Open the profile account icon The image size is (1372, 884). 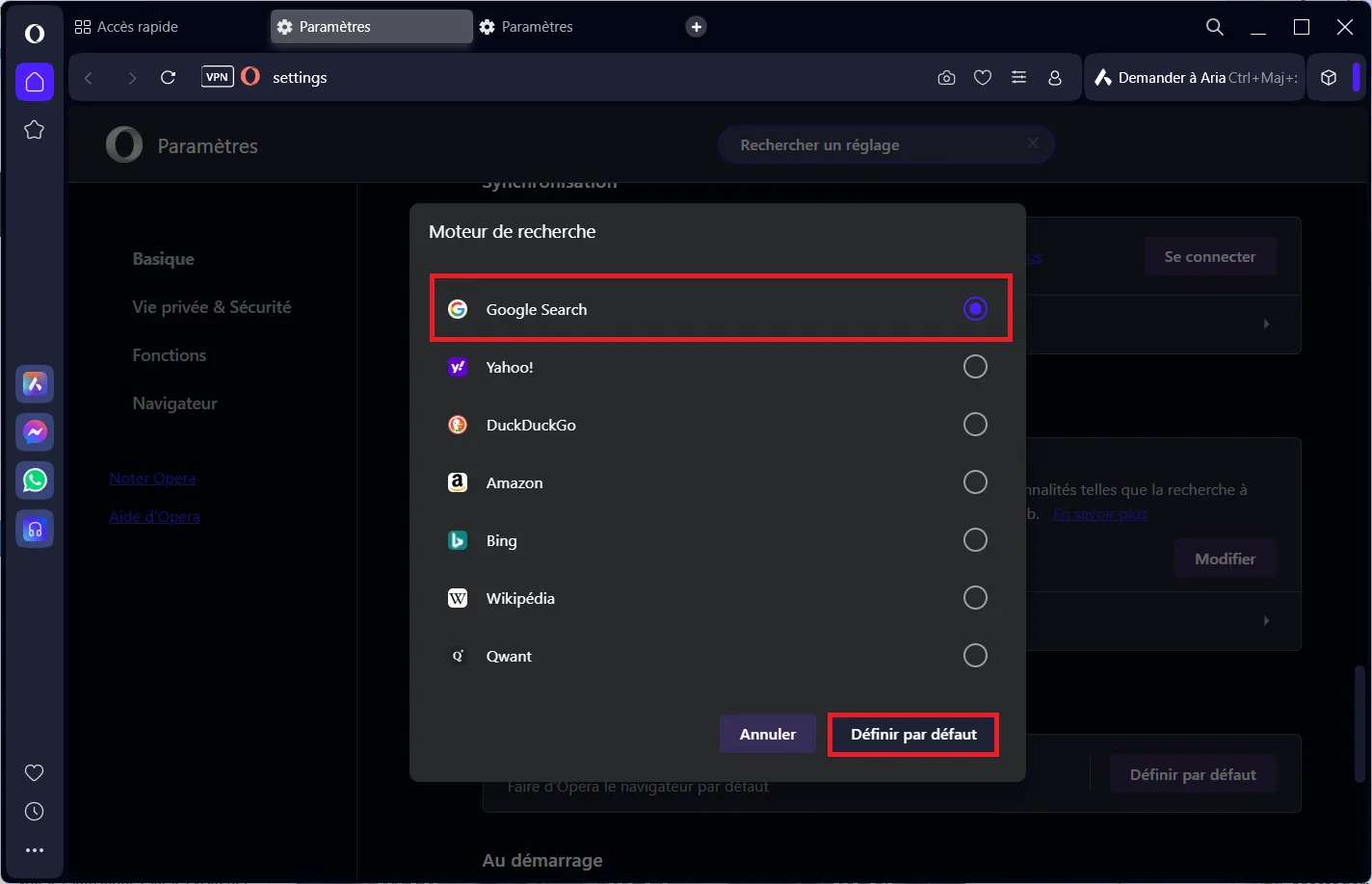click(1055, 78)
